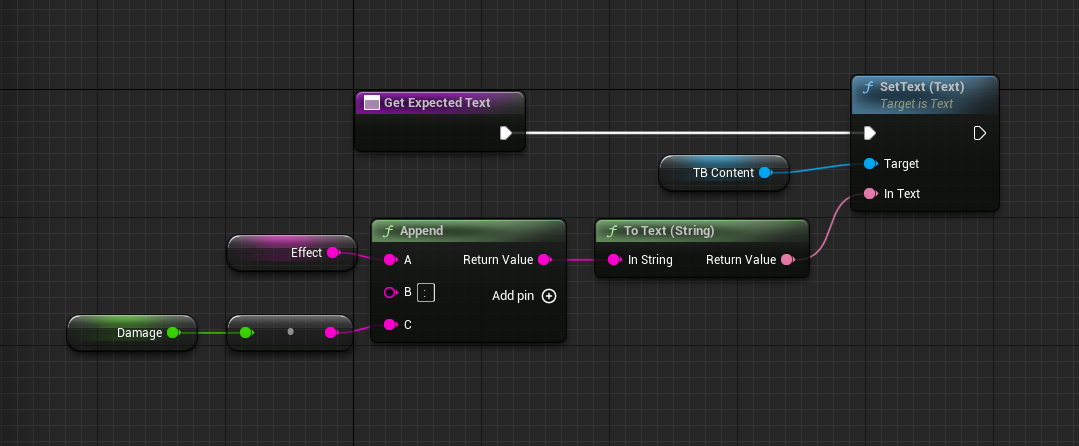Click the To Text function f icon
The width and height of the screenshot is (1079, 446).
coord(612,231)
